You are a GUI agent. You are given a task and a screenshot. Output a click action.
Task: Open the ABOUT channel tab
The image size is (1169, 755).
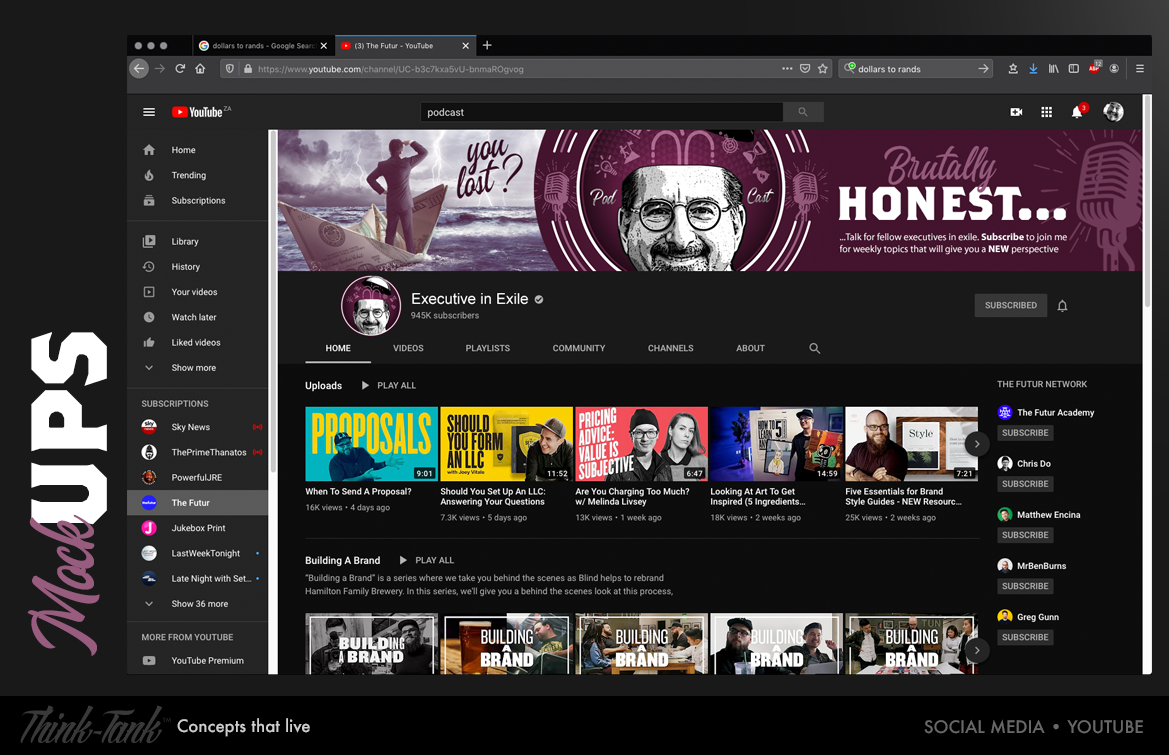pos(750,348)
